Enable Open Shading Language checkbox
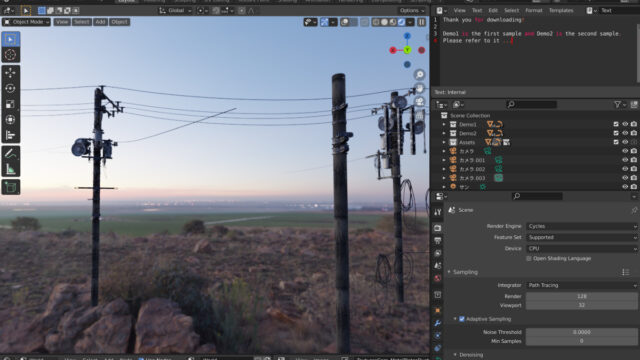Viewport: 640px width, 360px height. tap(529, 259)
